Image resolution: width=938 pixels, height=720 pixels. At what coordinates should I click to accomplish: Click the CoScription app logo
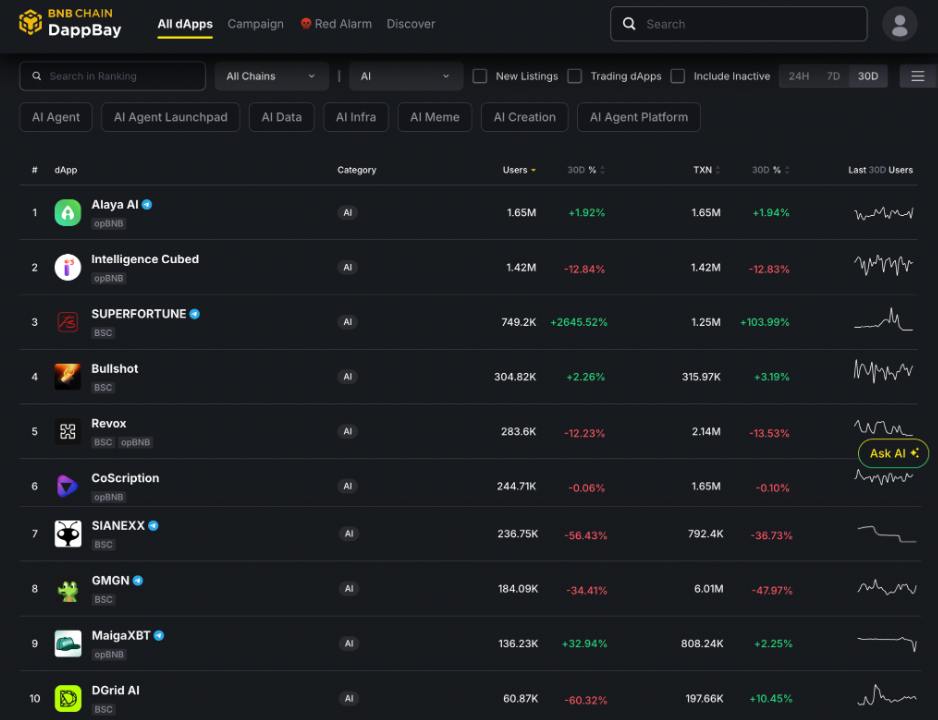[x=68, y=486]
